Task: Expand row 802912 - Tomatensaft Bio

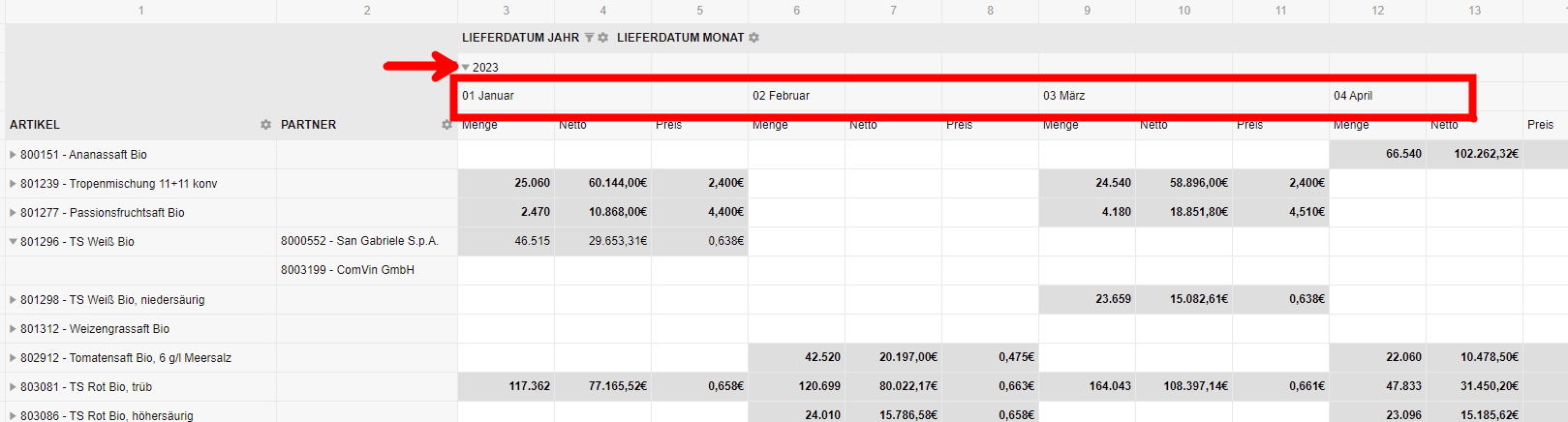Action: [13, 358]
